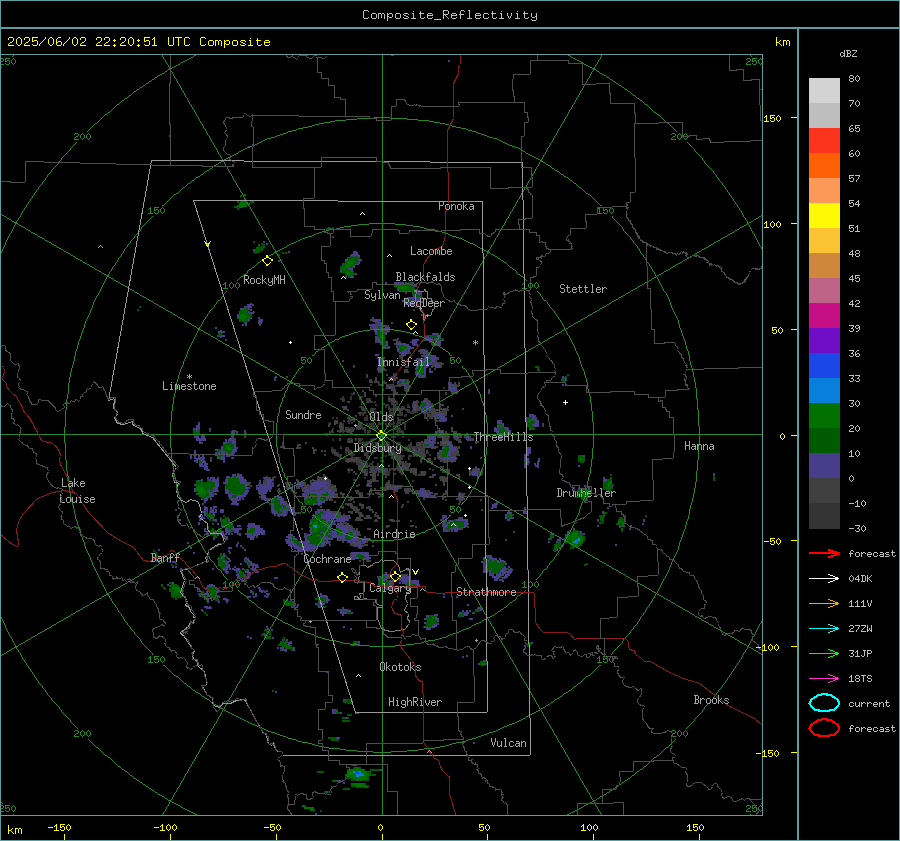Click the Strathmore city label

pyautogui.click(x=486, y=592)
